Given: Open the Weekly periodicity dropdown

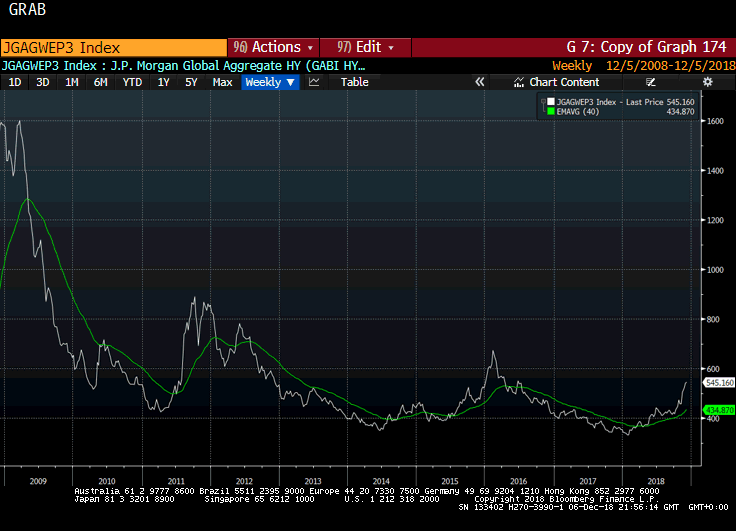Looking at the screenshot, I should pyautogui.click(x=270, y=82).
